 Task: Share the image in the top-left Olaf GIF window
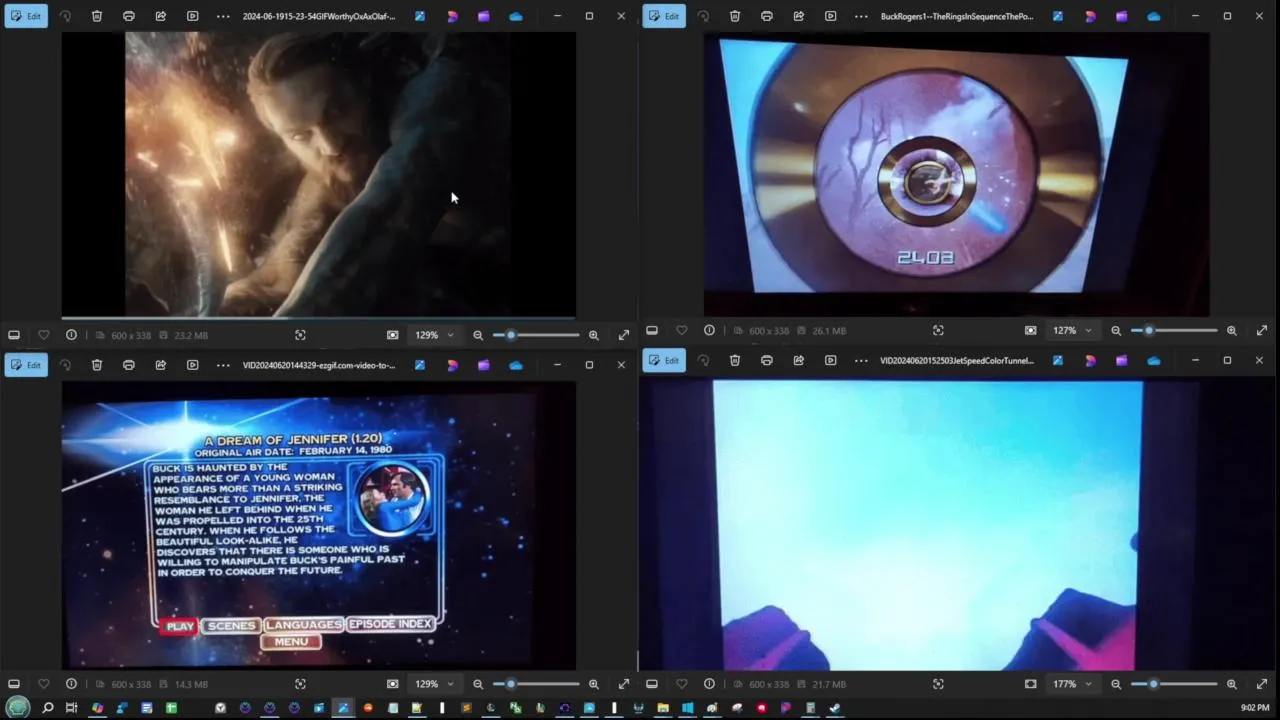pyautogui.click(x=161, y=16)
